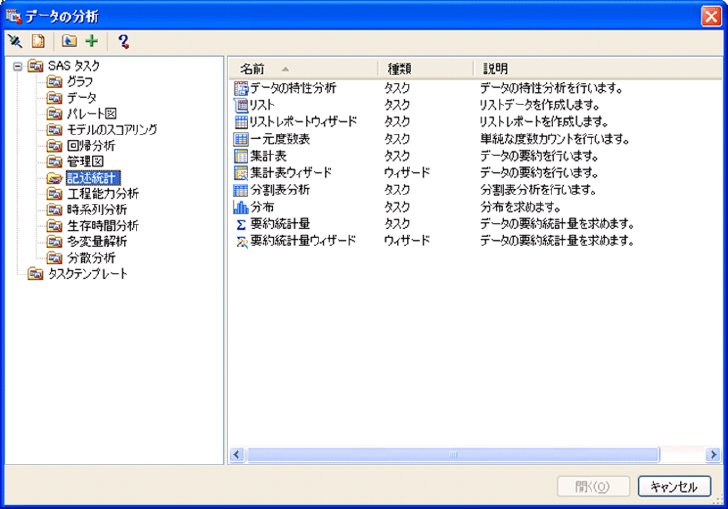This screenshot has width=728, height=509.
Task: Click the first toolbar icon with the pin
Action: pos(15,41)
